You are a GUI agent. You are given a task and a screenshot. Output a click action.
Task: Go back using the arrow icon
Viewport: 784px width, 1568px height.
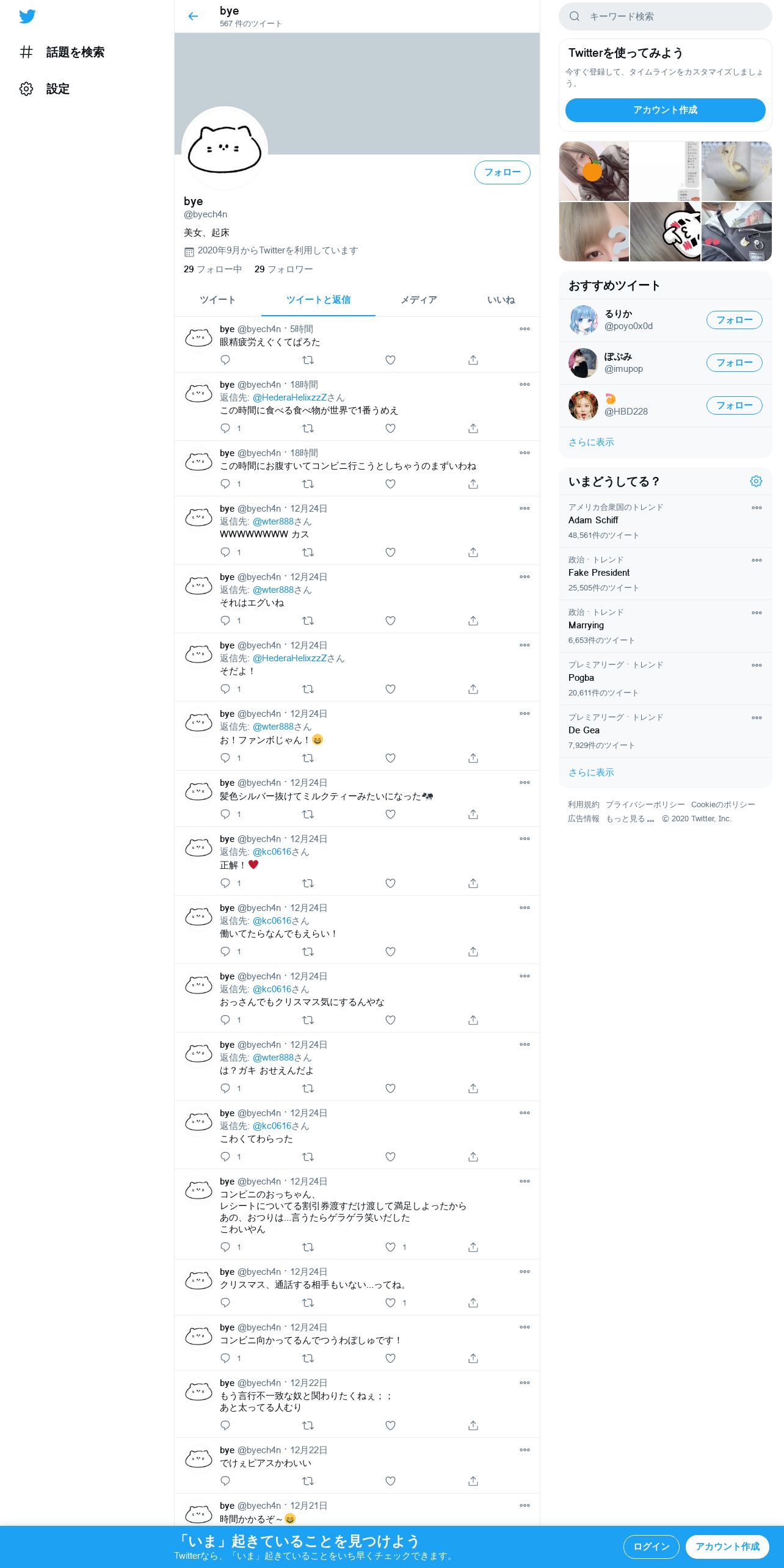[193, 16]
